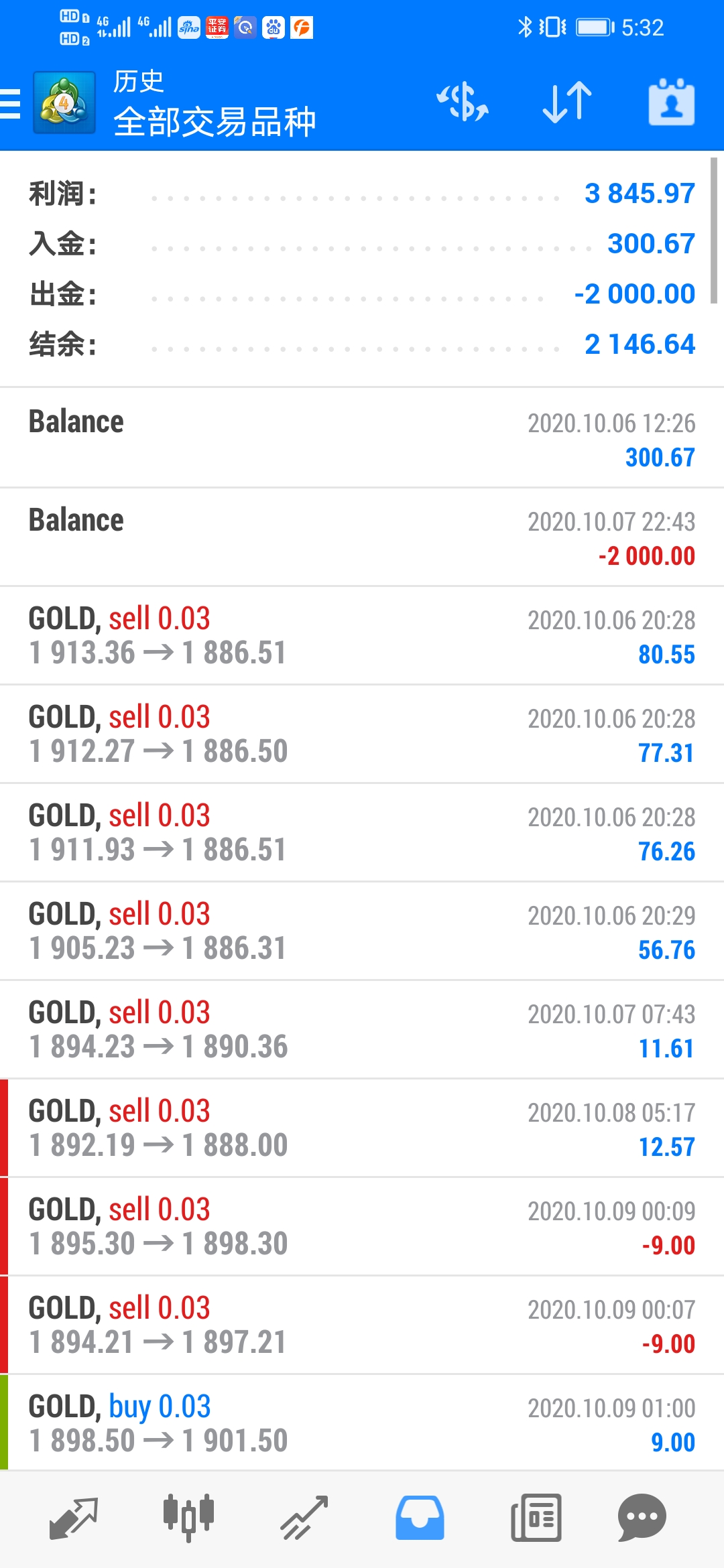The image size is (724, 1568).
Task: Open the Chat messages bubble icon
Action: [x=642, y=1518]
